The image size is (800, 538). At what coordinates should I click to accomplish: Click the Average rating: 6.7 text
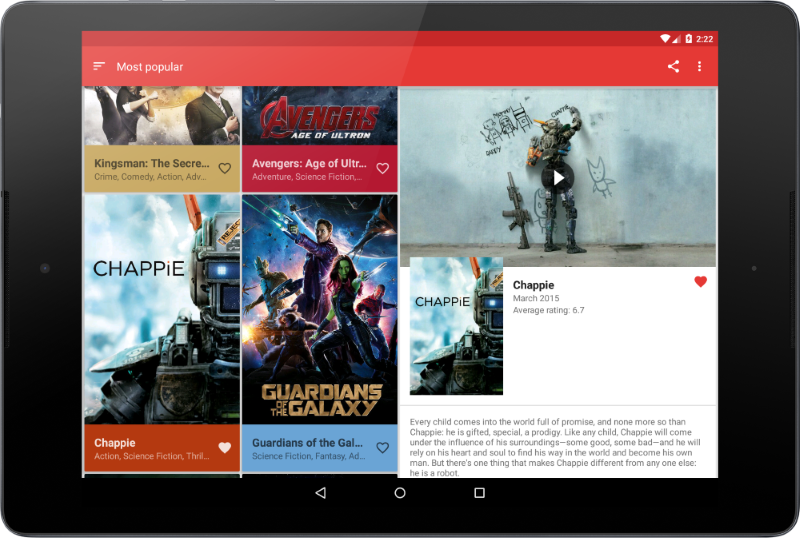(548, 310)
